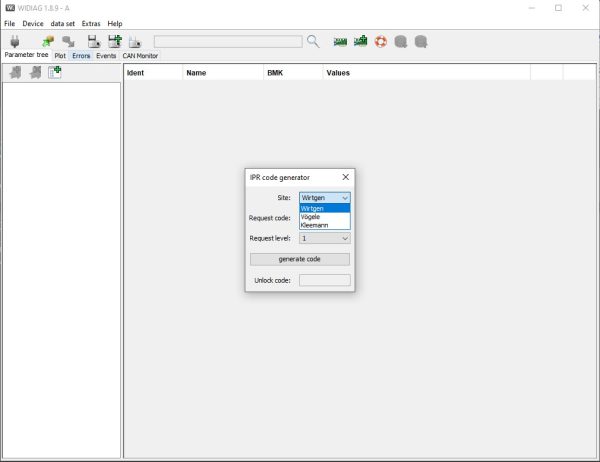This screenshot has width=600, height=462.
Task: Click the first green circuit board icon
Action: [340, 41]
